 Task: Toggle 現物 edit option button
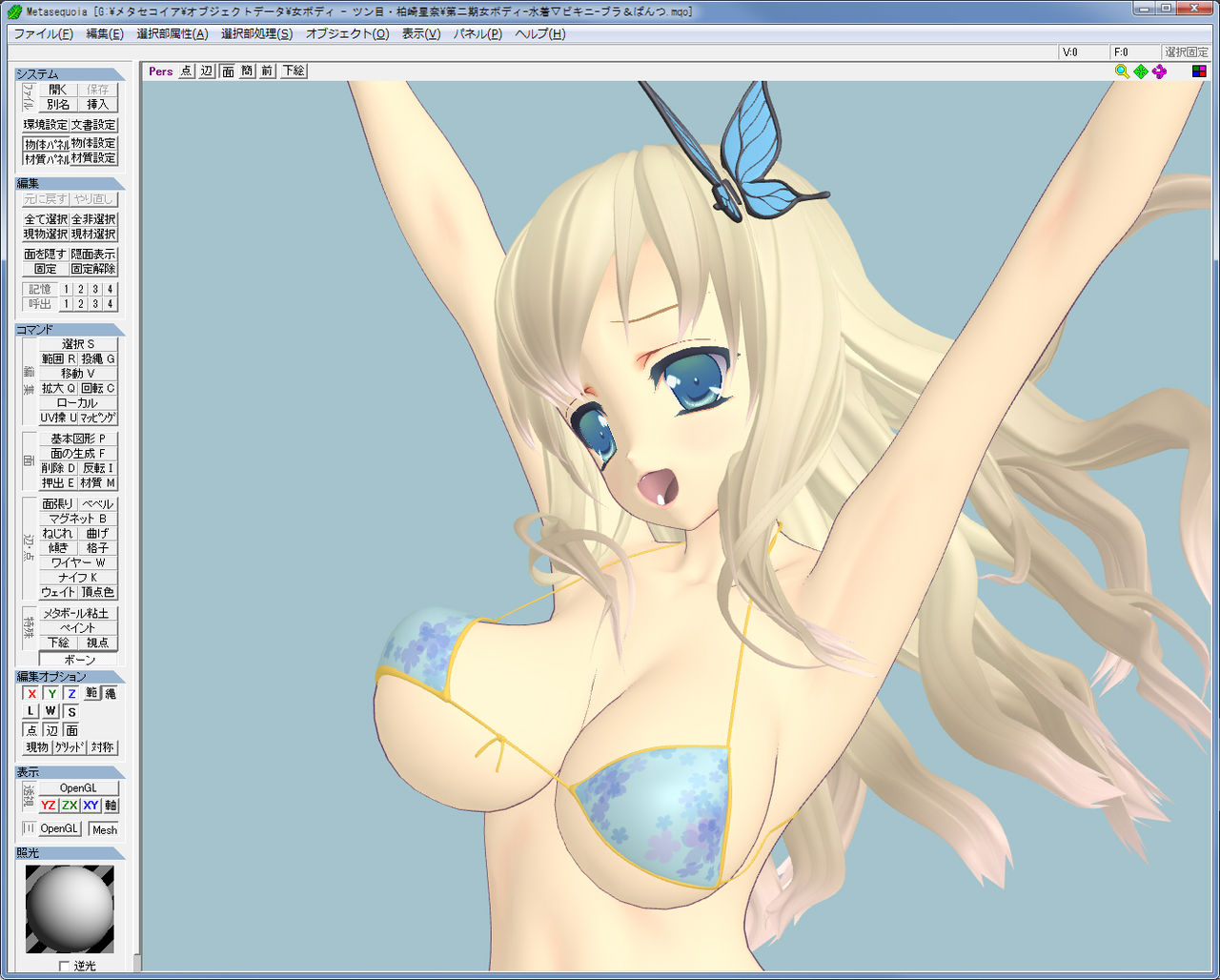click(37, 747)
